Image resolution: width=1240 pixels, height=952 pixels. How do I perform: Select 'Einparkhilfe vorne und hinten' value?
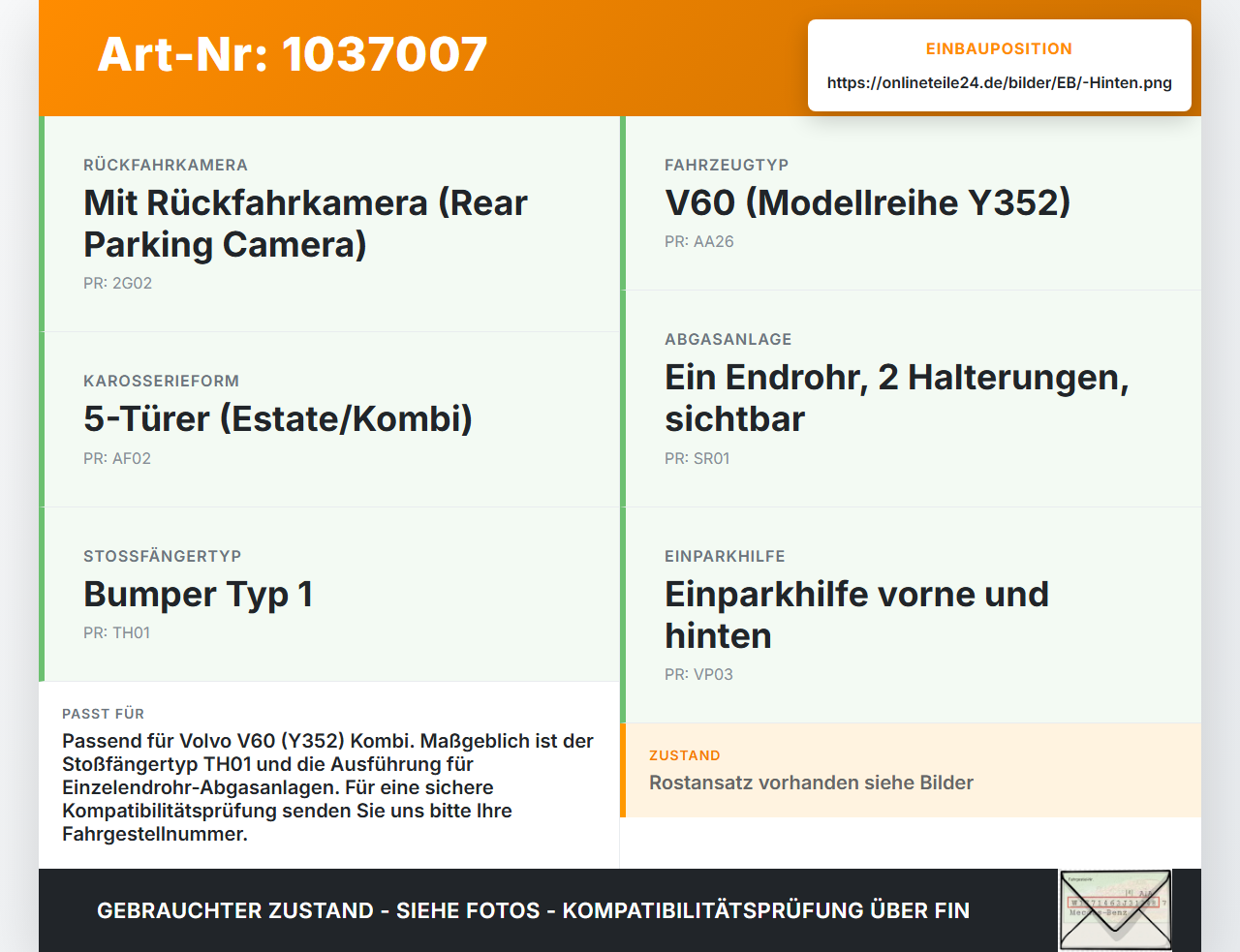[856, 615]
